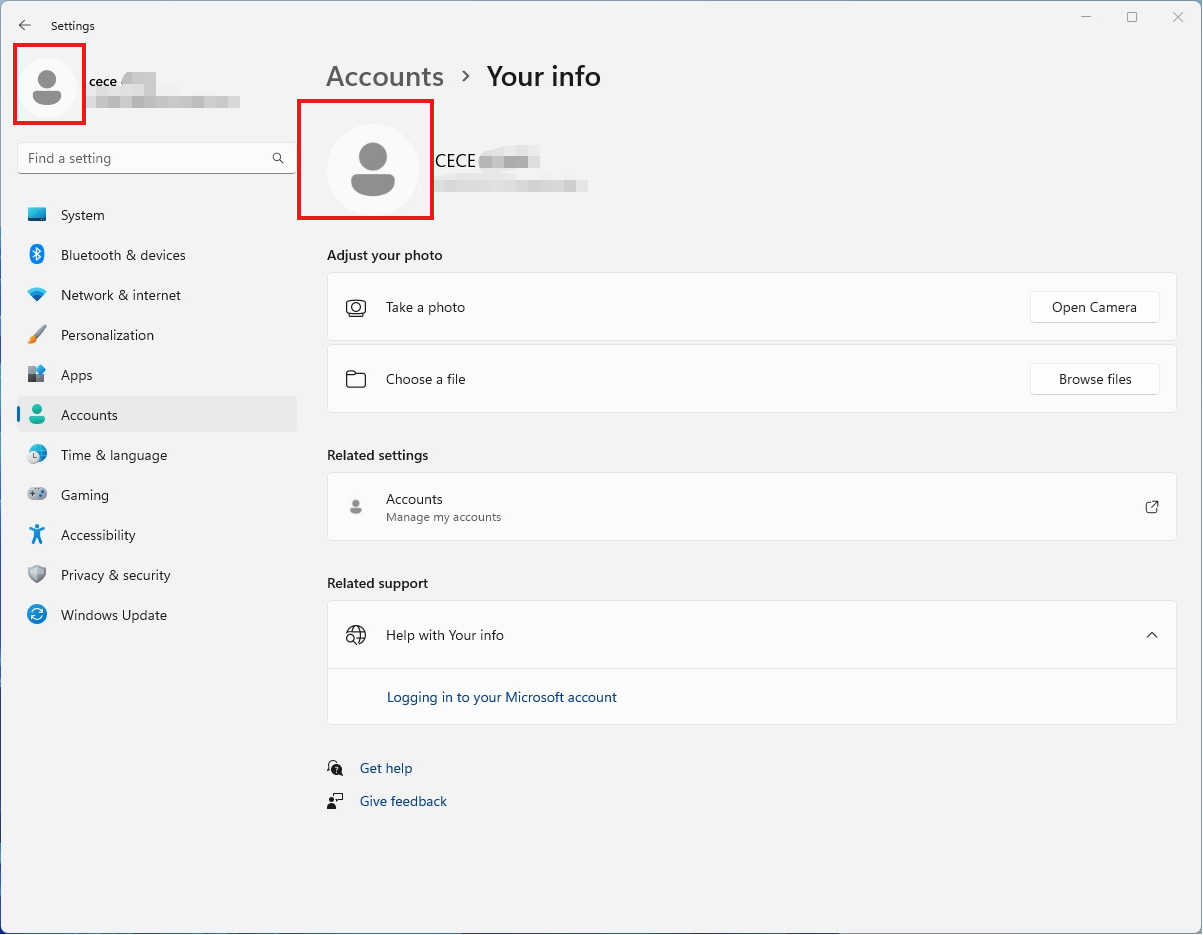Select Accounts in the settings sidebar
Image resolution: width=1203 pixels, height=935 pixels.
89,414
